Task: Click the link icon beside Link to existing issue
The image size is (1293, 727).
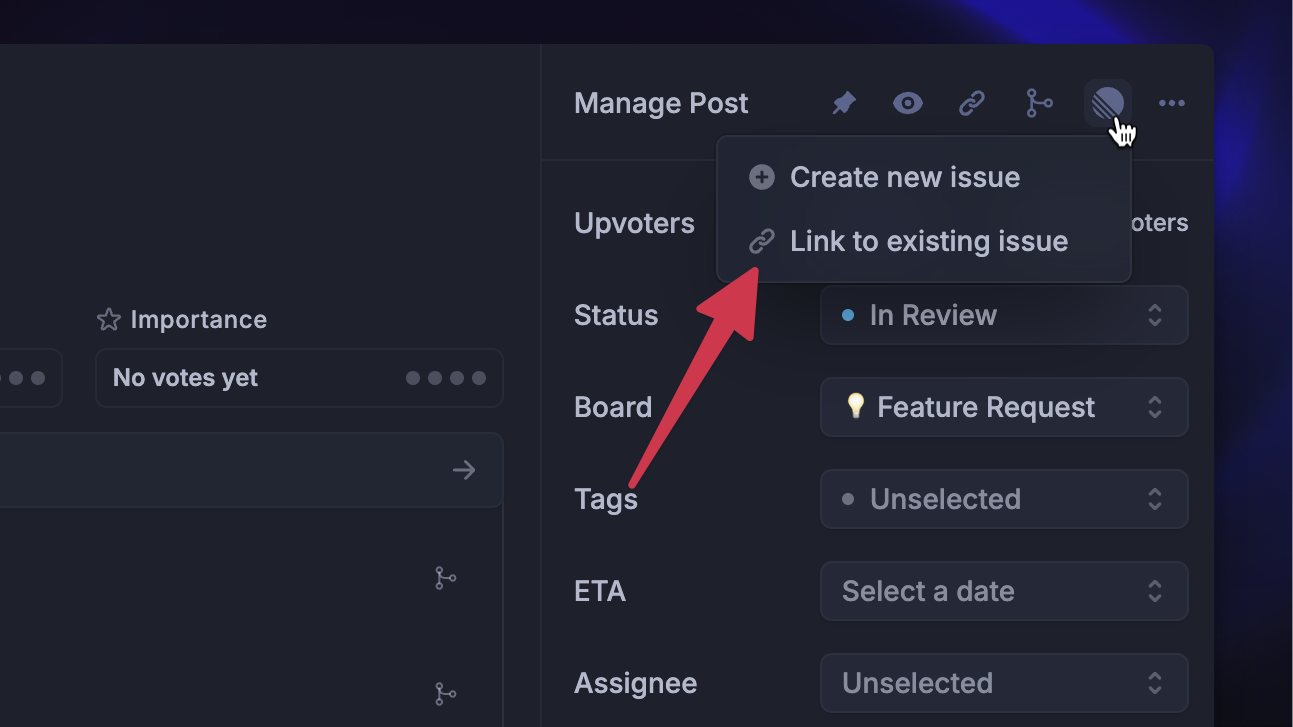Action: point(763,240)
